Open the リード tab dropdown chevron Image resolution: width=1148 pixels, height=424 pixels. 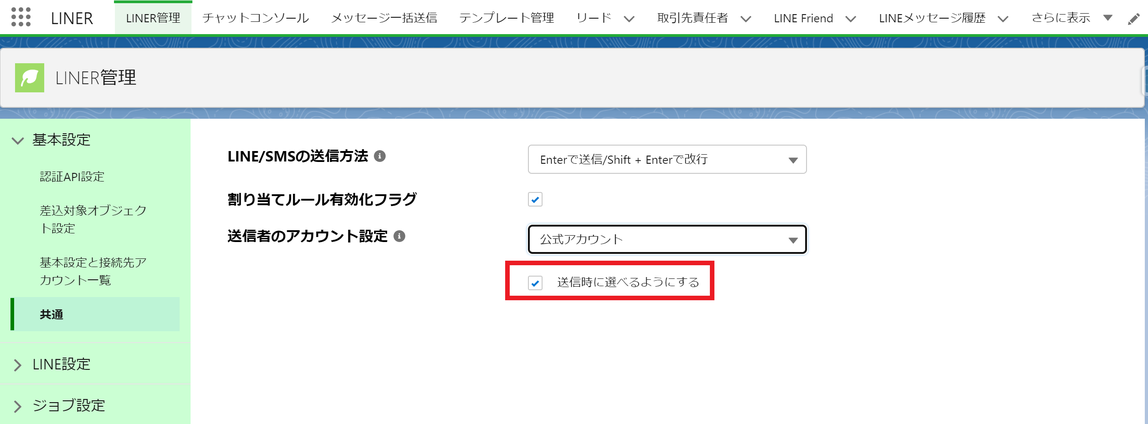click(x=629, y=19)
